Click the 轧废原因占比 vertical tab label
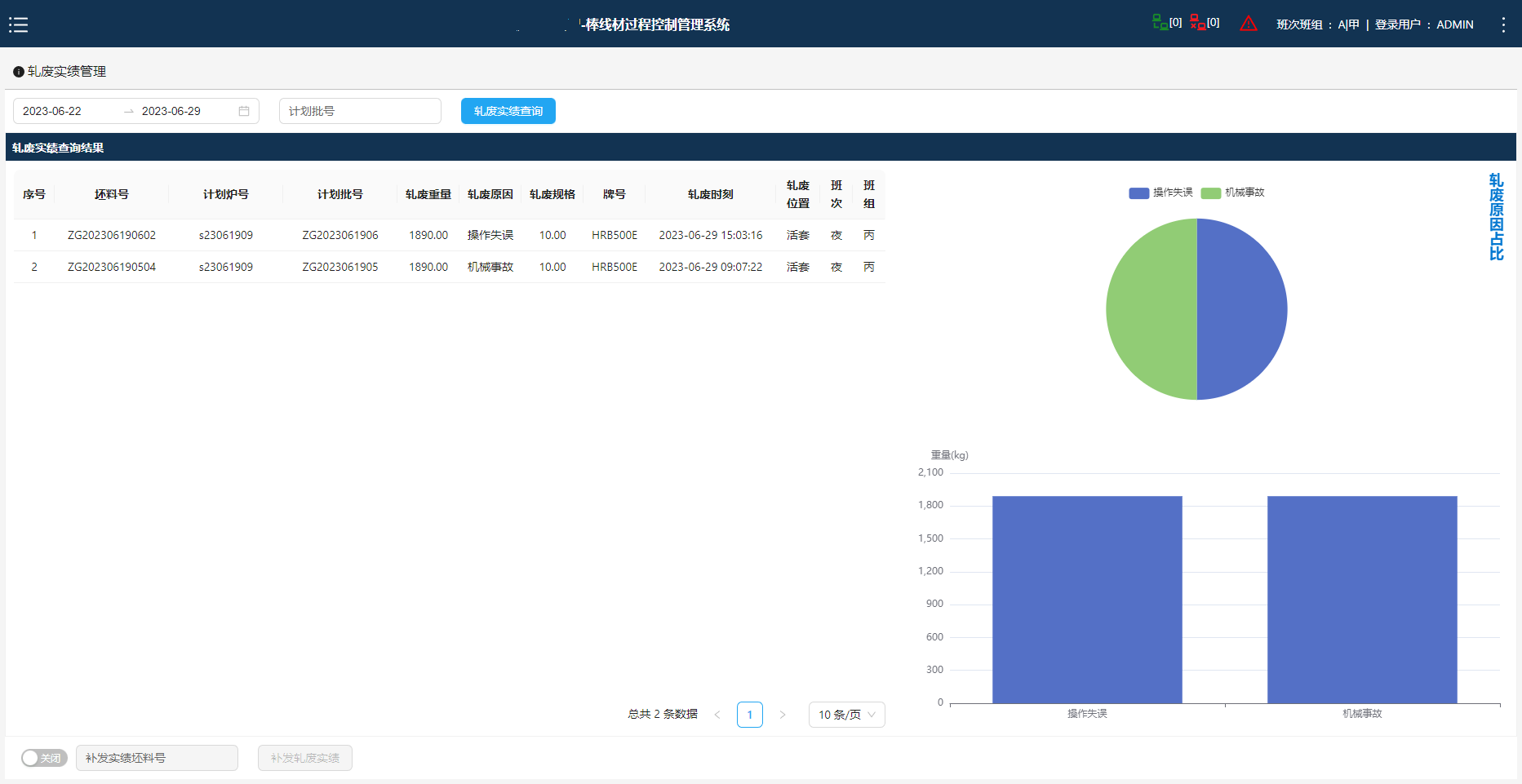The height and width of the screenshot is (784, 1522). tap(1496, 217)
